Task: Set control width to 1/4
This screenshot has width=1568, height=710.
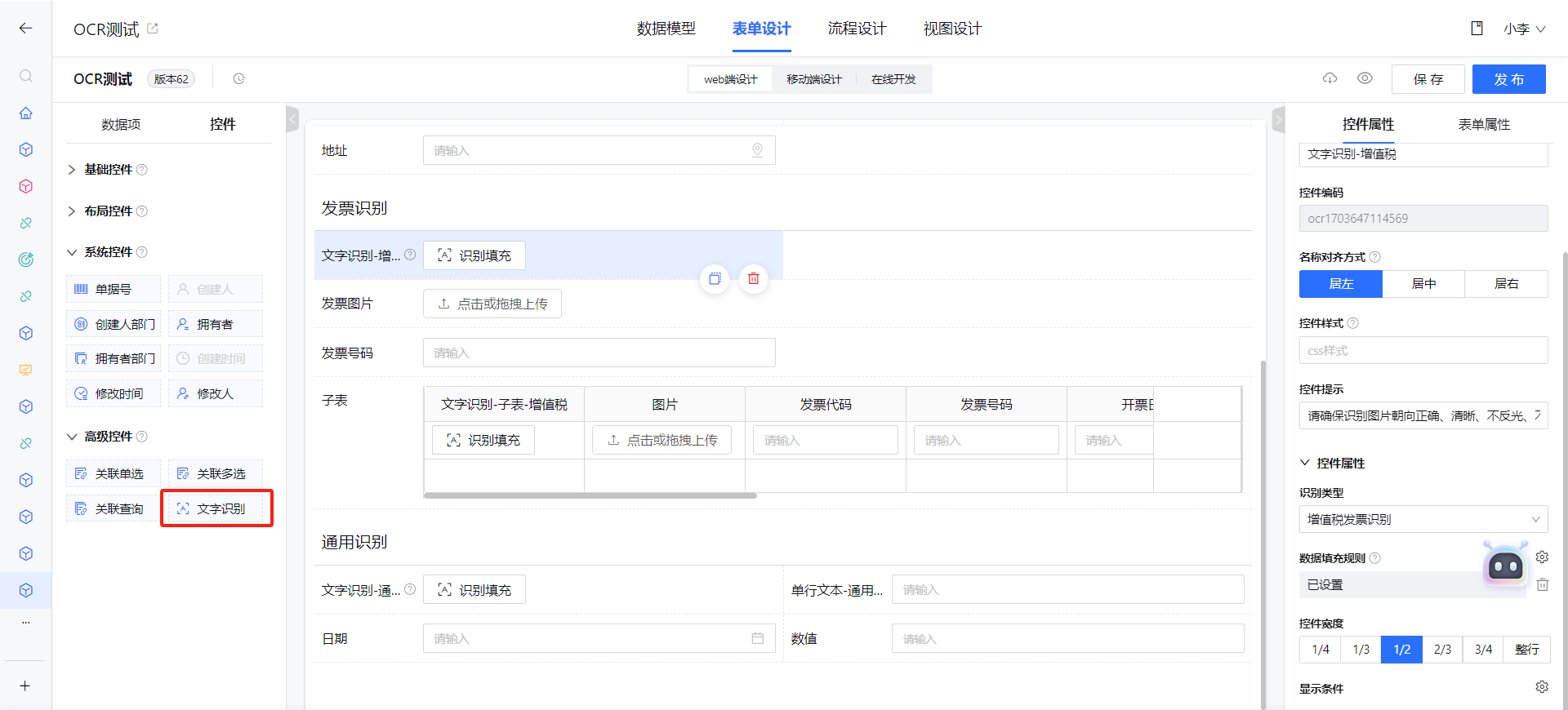Action: [1320, 650]
